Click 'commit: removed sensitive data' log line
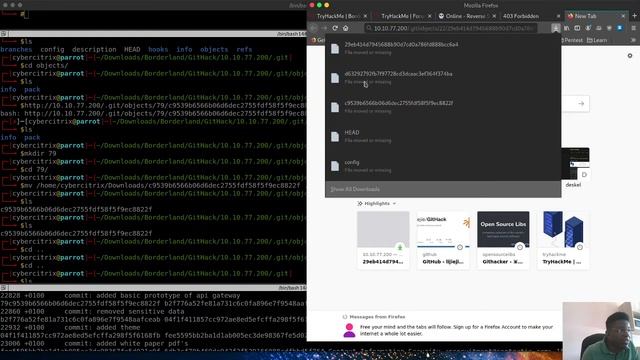 (x=124, y=311)
